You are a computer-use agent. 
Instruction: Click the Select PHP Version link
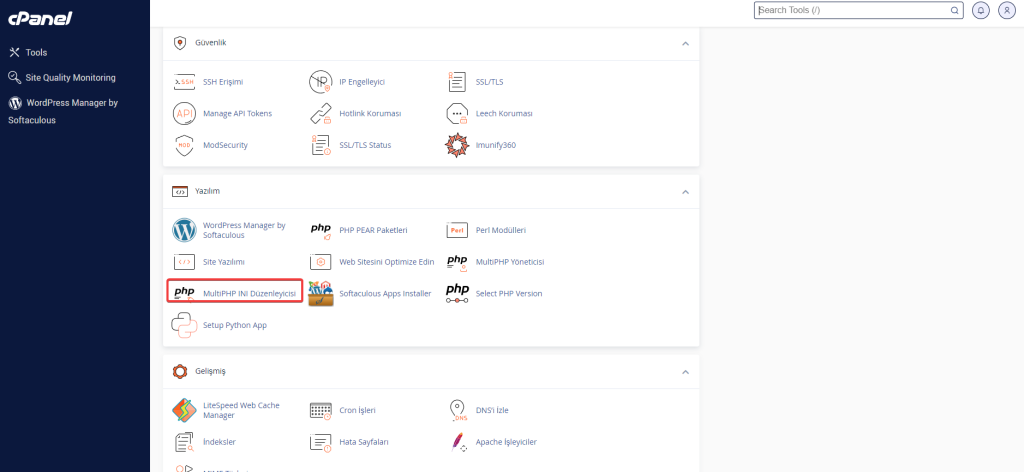(508, 293)
